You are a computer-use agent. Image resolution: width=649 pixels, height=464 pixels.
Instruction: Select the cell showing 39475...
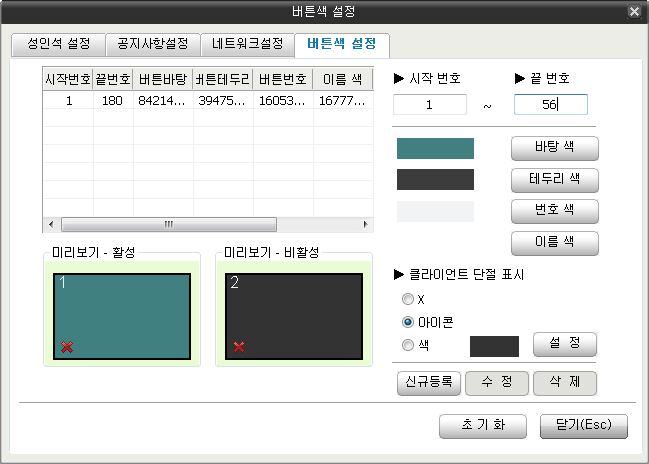pos(223,101)
